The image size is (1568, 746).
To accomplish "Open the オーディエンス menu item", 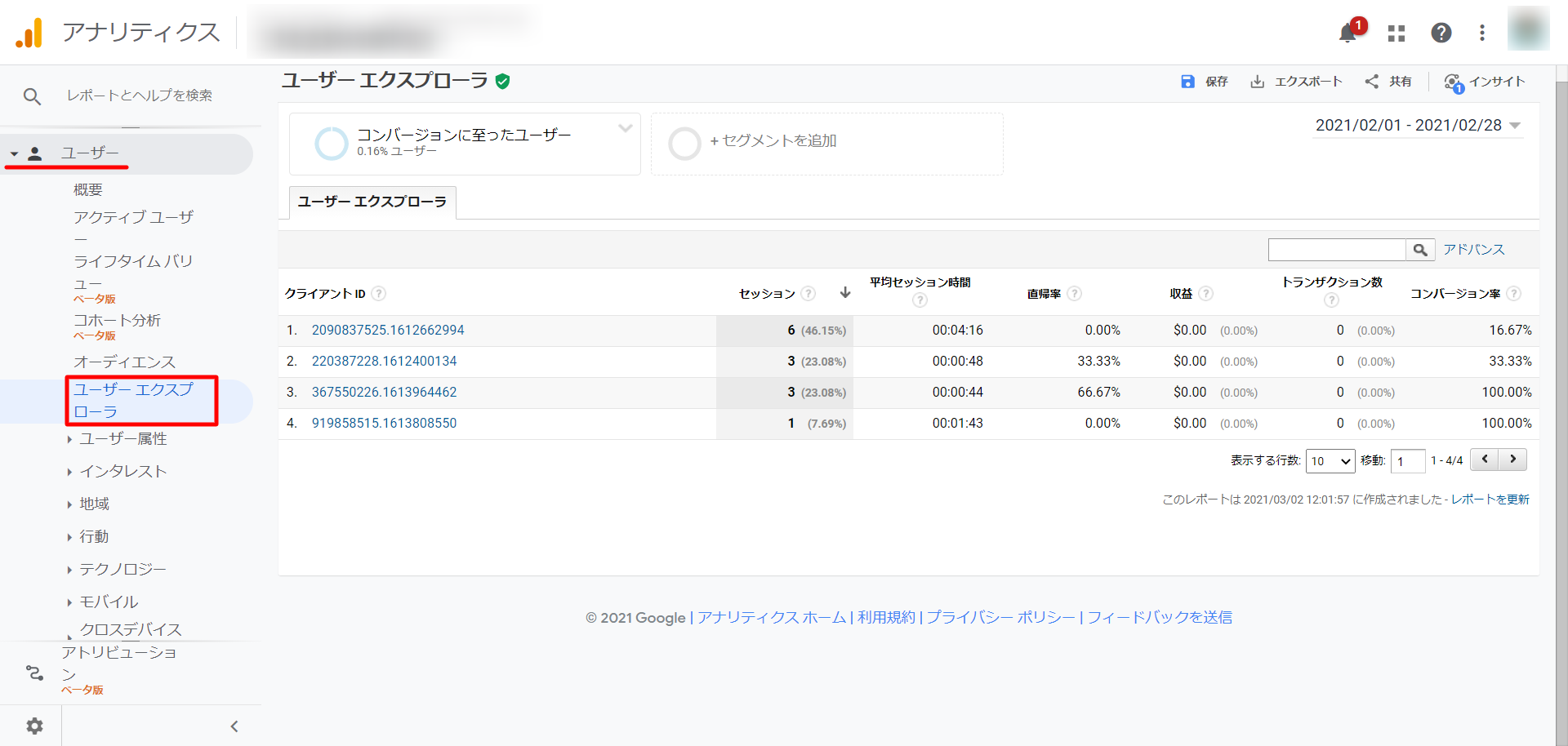I will (x=124, y=362).
